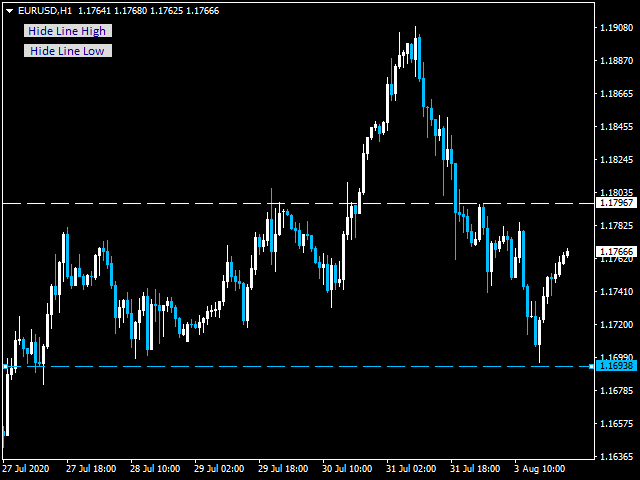
Task: Click the 1.17200 price scale value
Action: [x=617, y=325]
